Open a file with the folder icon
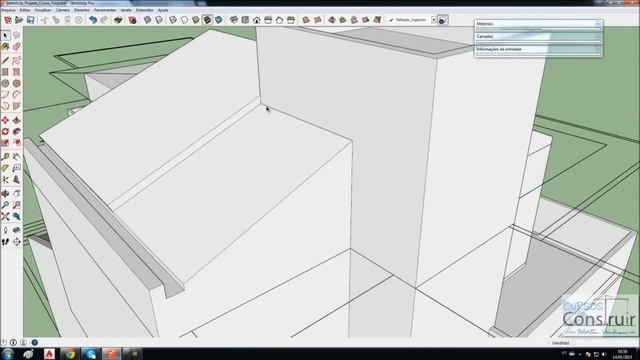 click(x=19, y=20)
